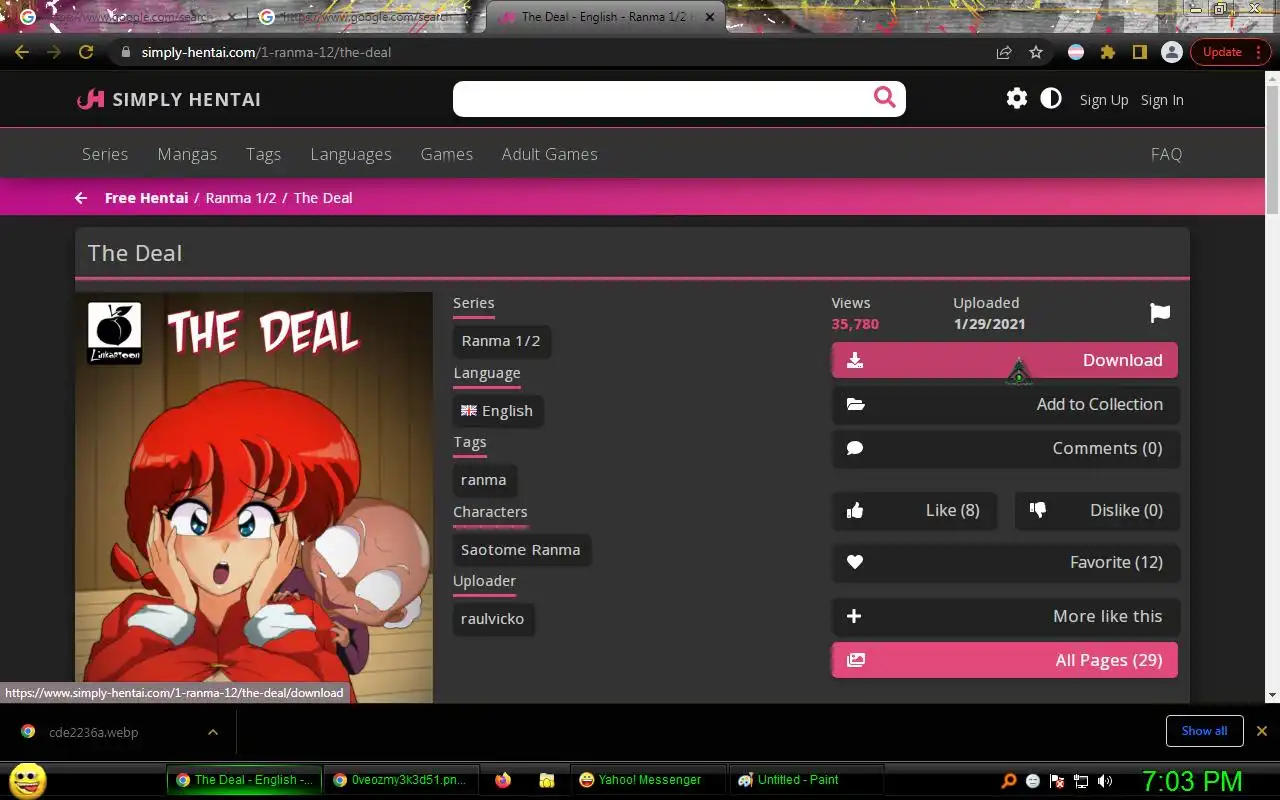This screenshot has width=1280, height=800.
Task: Open the Adult Games navigation menu item
Action: (550, 154)
